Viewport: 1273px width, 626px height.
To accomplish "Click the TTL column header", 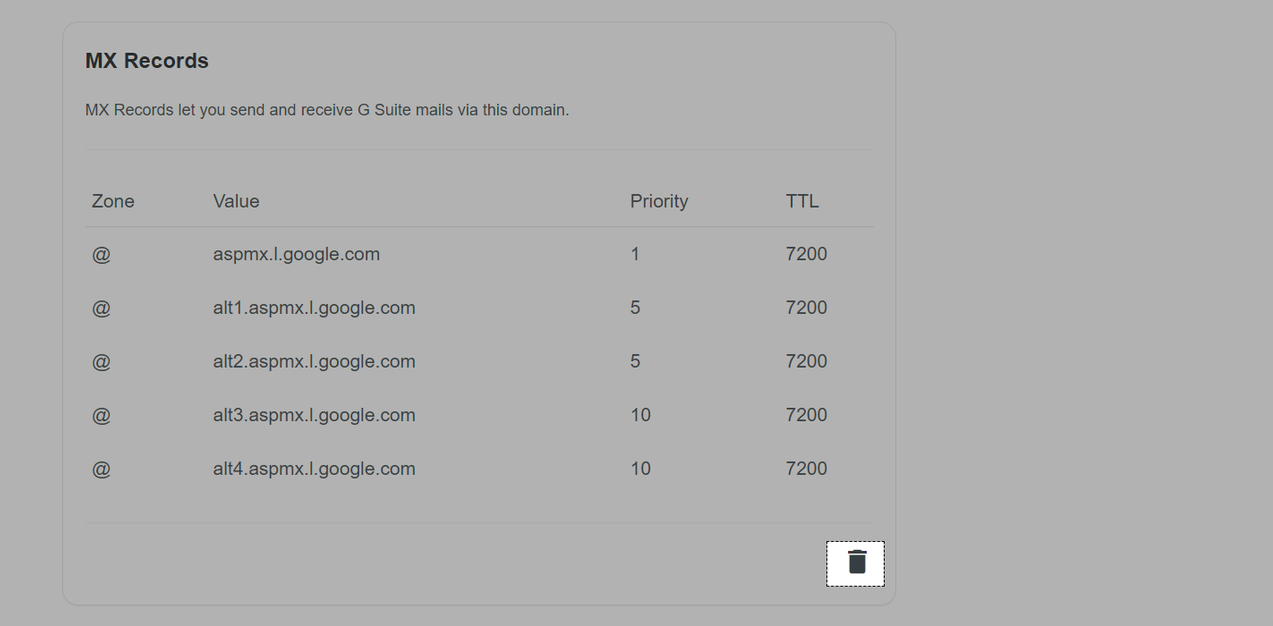I will pyautogui.click(x=802, y=201).
